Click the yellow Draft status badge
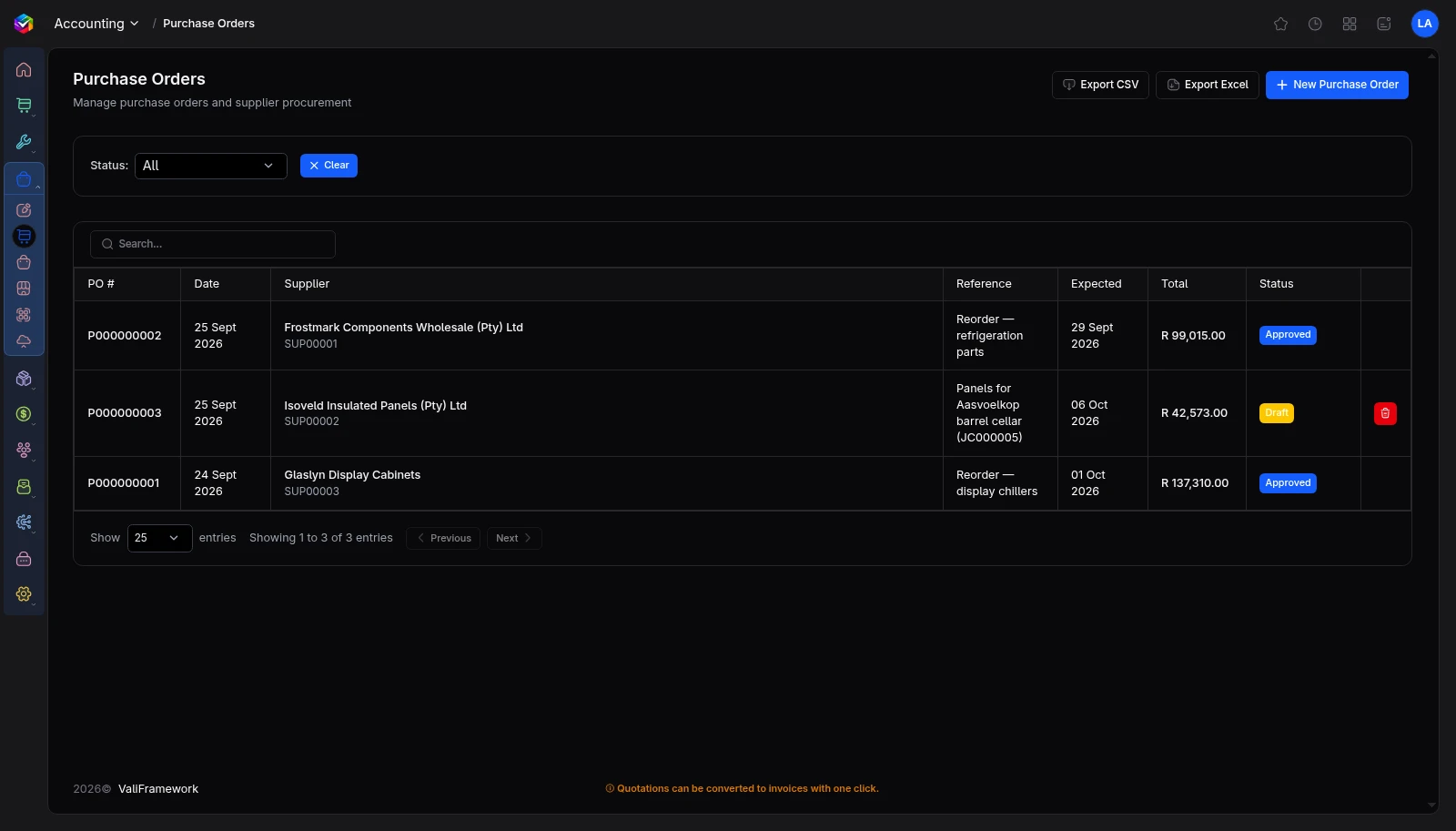 point(1277,413)
